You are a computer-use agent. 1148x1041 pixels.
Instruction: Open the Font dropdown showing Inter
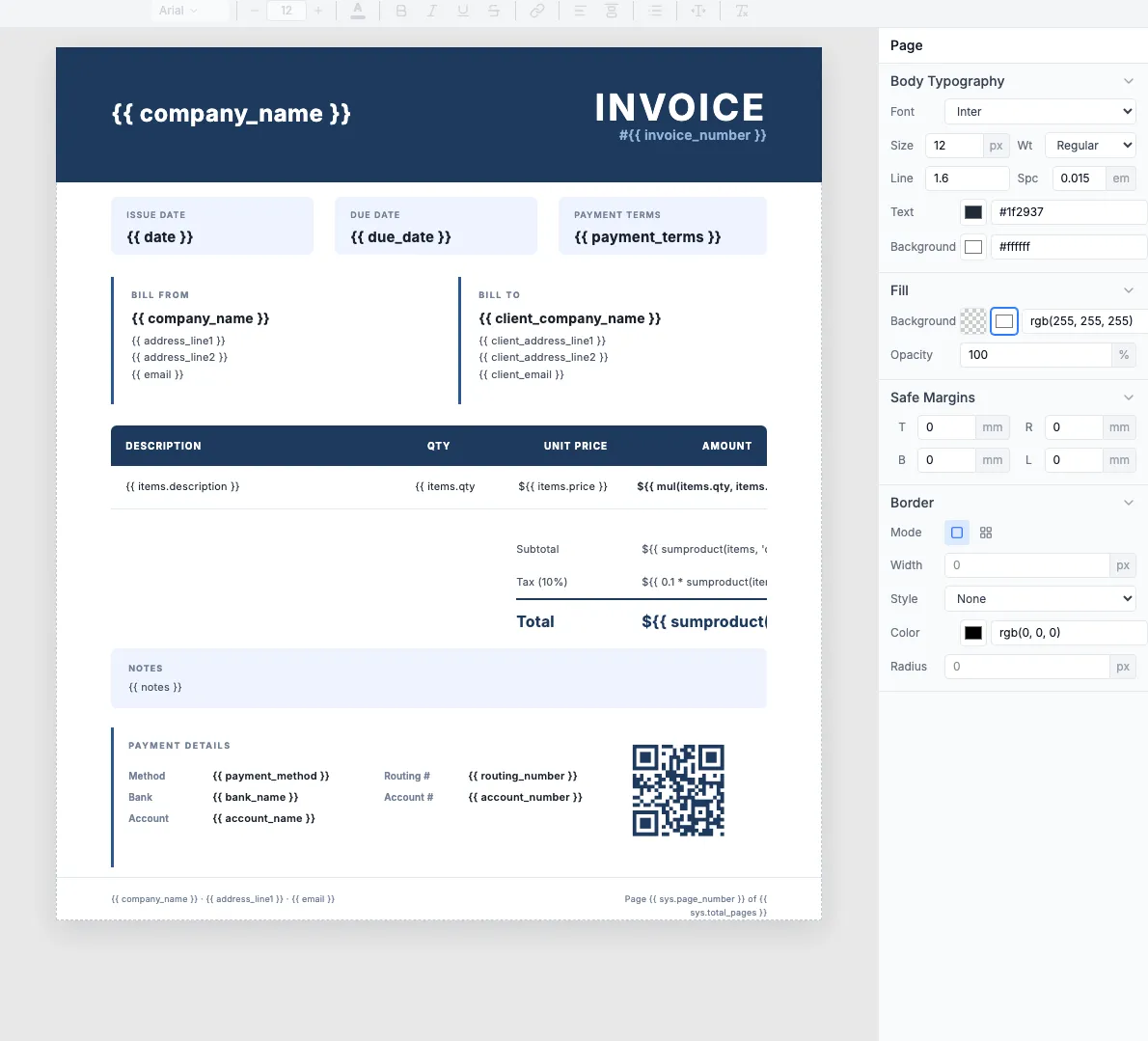click(x=1039, y=111)
